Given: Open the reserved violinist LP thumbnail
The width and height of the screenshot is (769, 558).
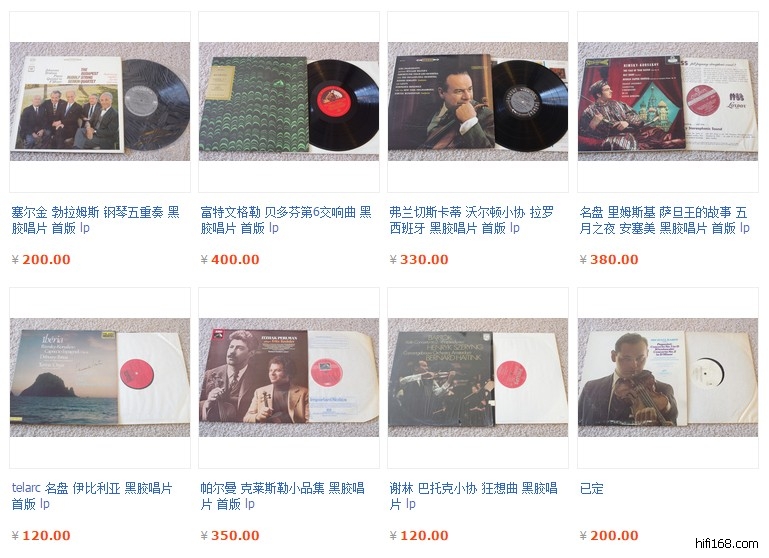Looking at the screenshot, I should click(668, 378).
